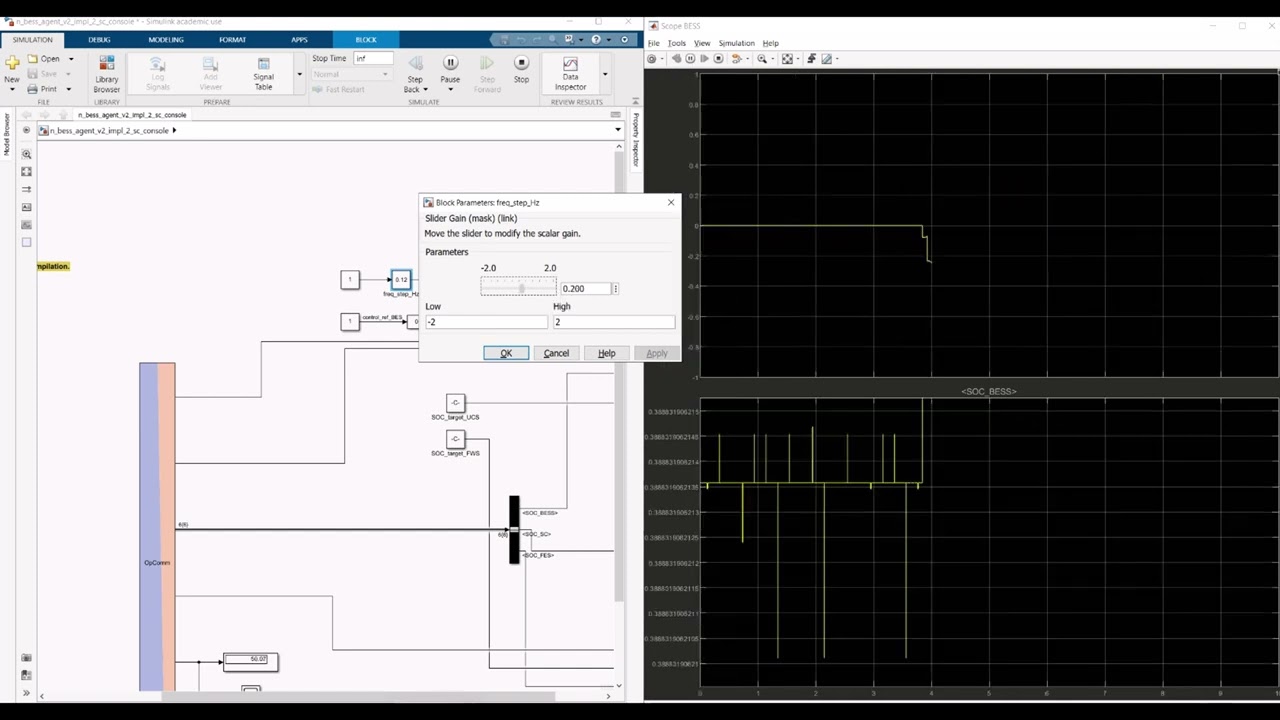Switch to the FORMAT tab

point(232,39)
